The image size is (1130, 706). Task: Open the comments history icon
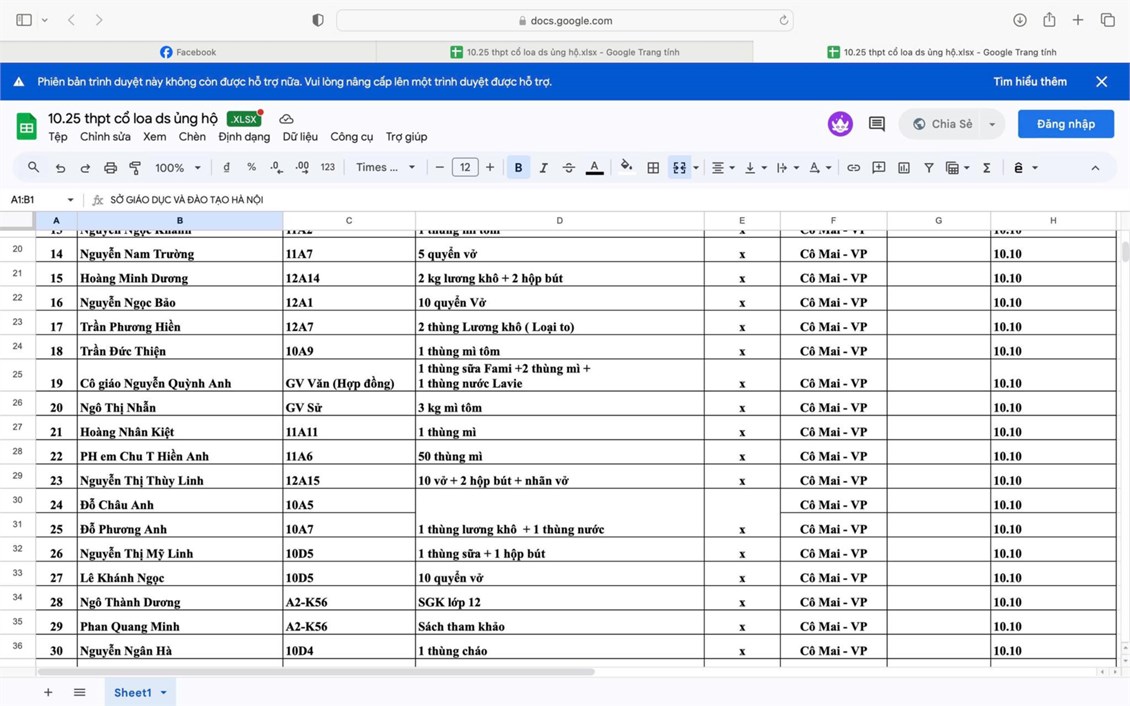coord(877,124)
